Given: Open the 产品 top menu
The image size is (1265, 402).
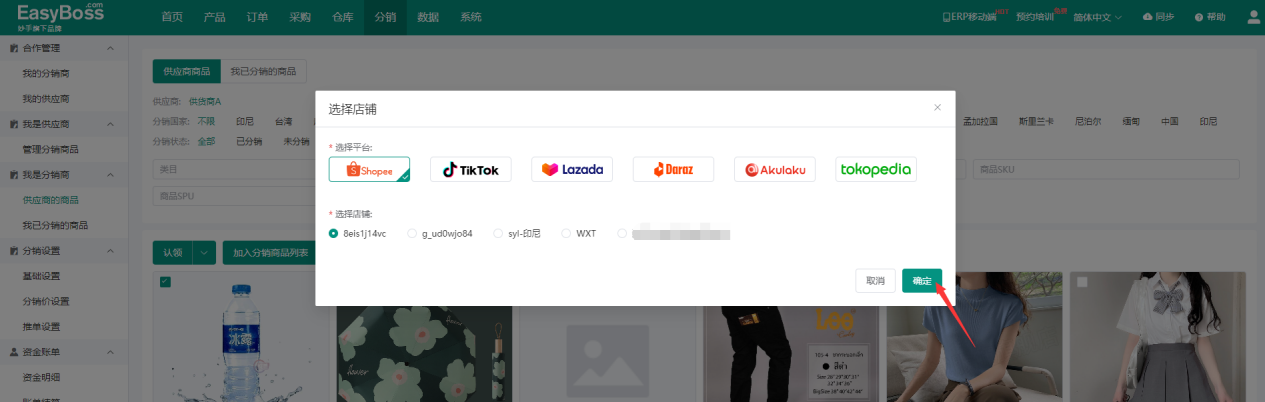Looking at the screenshot, I should [214, 17].
